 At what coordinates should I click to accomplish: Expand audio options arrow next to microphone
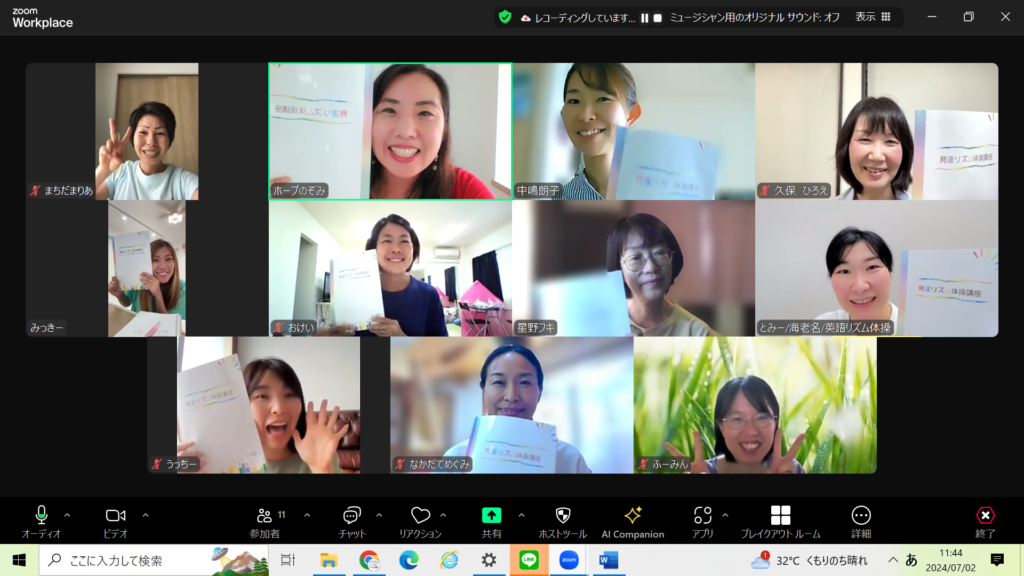67,515
